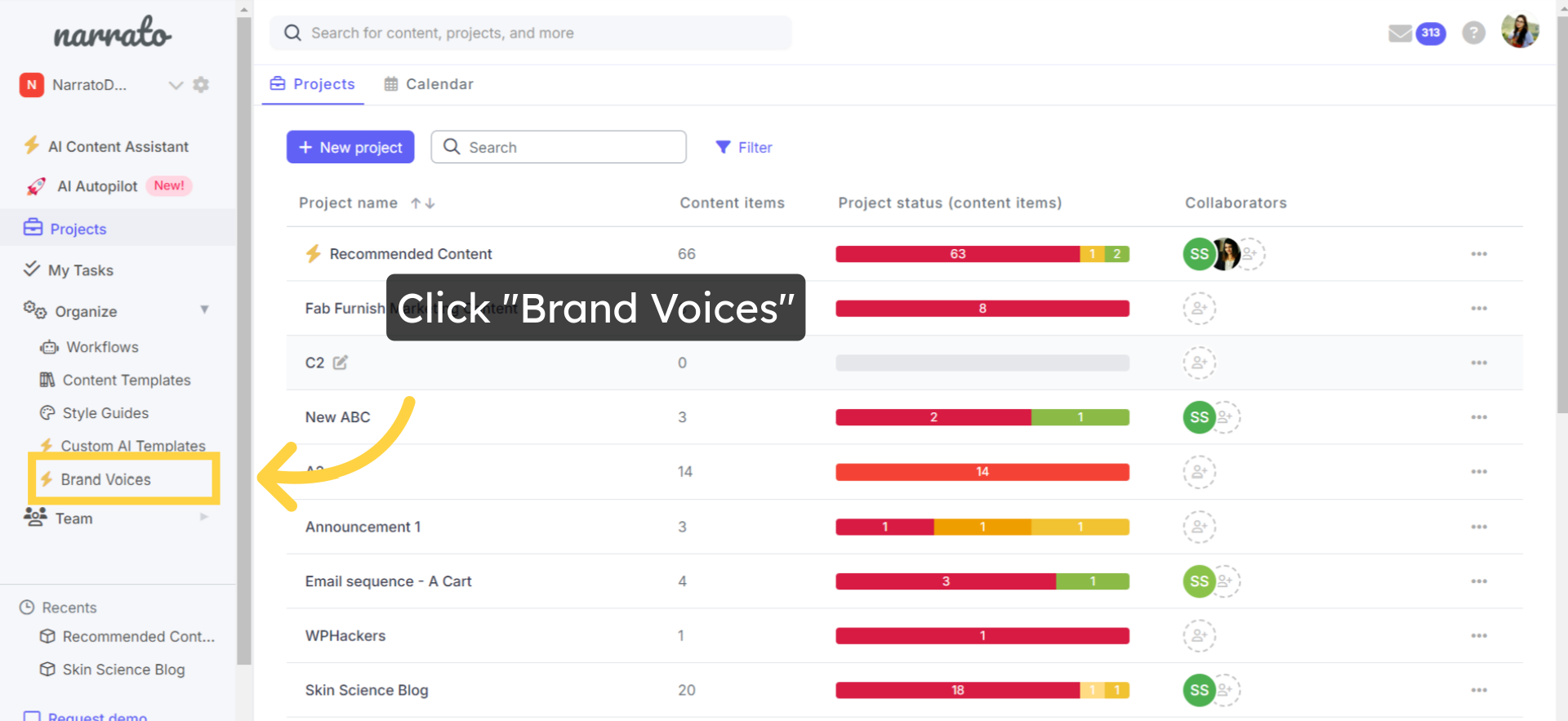Open Email sequence - A Cart project
This screenshot has height=721, width=1568.
pyautogui.click(x=389, y=581)
